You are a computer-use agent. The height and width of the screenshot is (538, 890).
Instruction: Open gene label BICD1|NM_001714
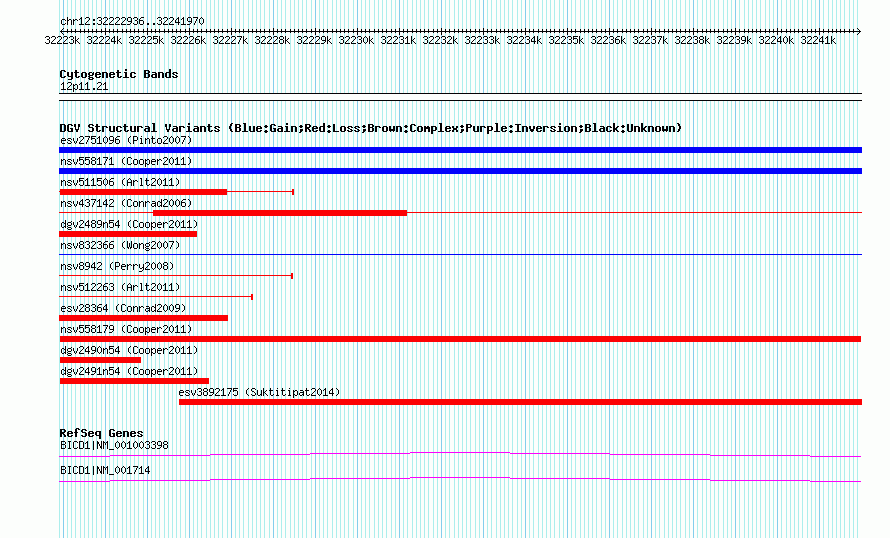pyautogui.click(x=105, y=470)
